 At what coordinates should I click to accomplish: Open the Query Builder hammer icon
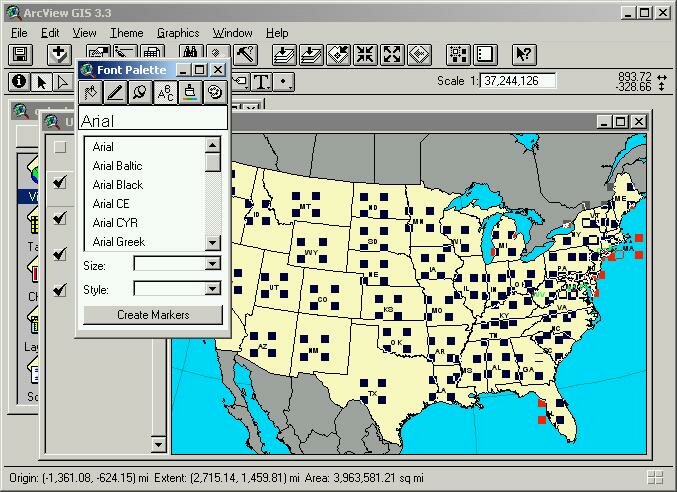pos(246,55)
